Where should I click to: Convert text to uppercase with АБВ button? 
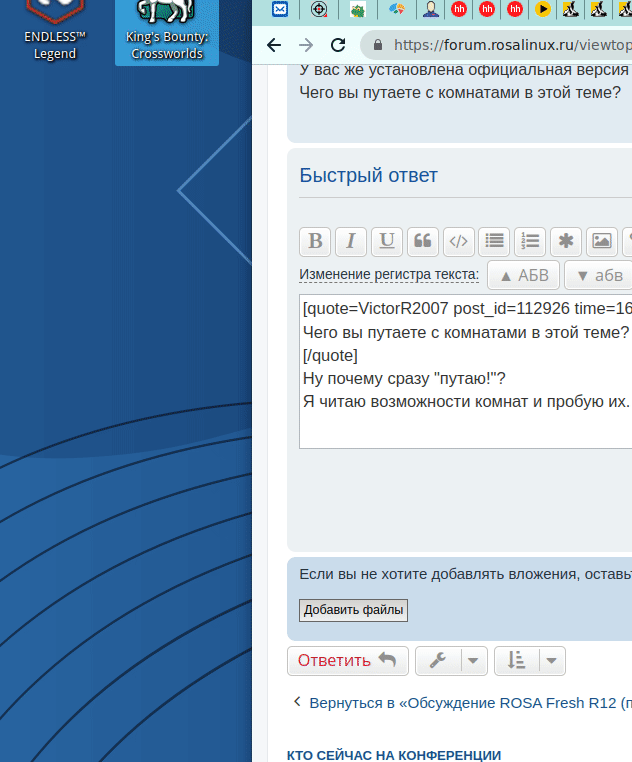coord(523,276)
